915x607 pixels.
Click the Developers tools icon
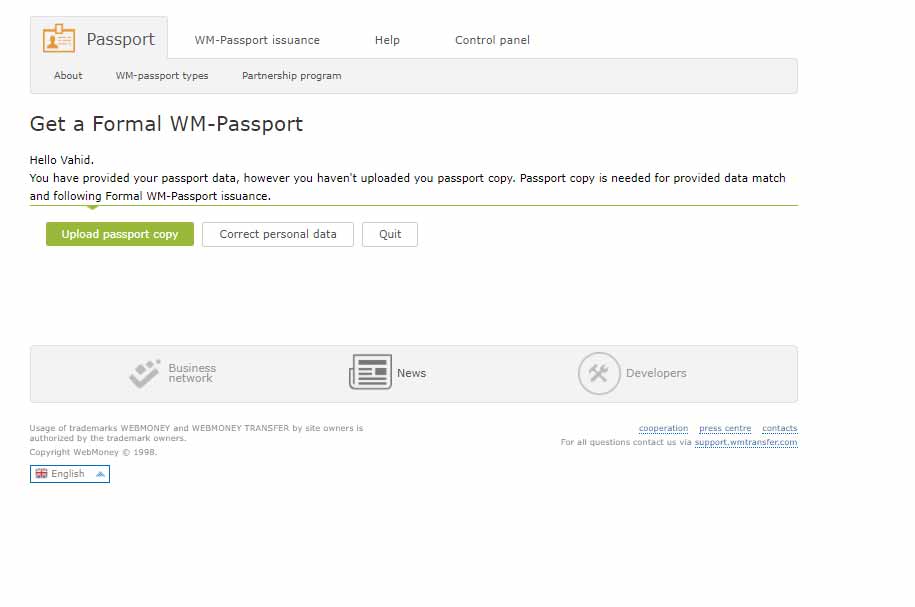click(599, 374)
